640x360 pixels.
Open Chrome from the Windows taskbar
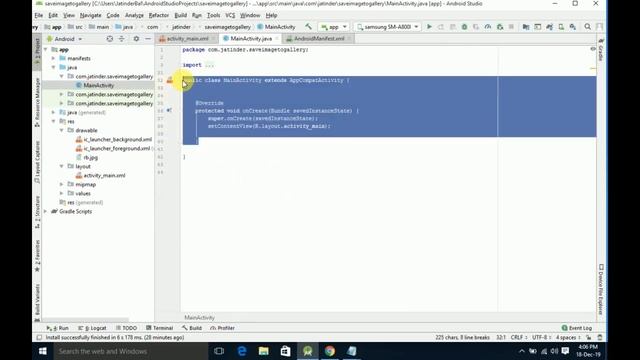click(x=330, y=351)
